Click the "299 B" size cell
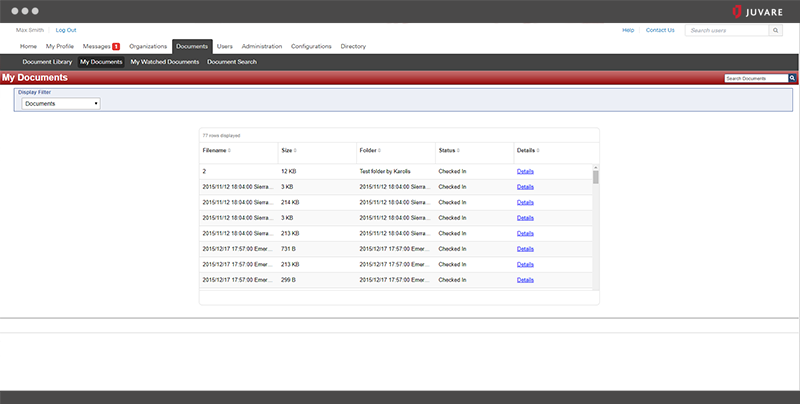Screen dimensions: 800x404 288,280
